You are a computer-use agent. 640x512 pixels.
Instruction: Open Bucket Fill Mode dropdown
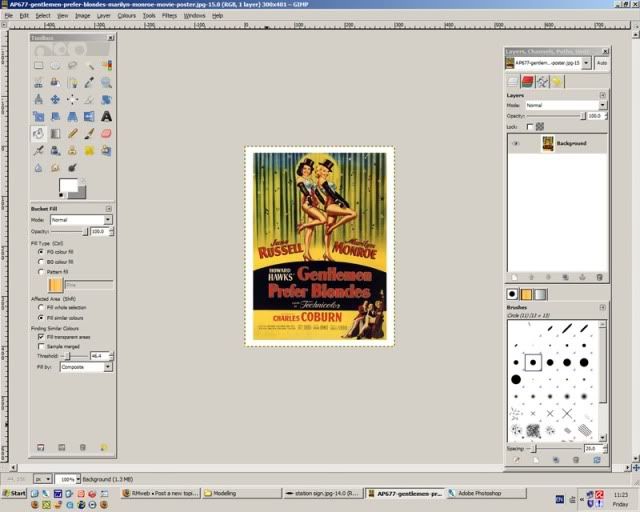pyautogui.click(x=81, y=220)
